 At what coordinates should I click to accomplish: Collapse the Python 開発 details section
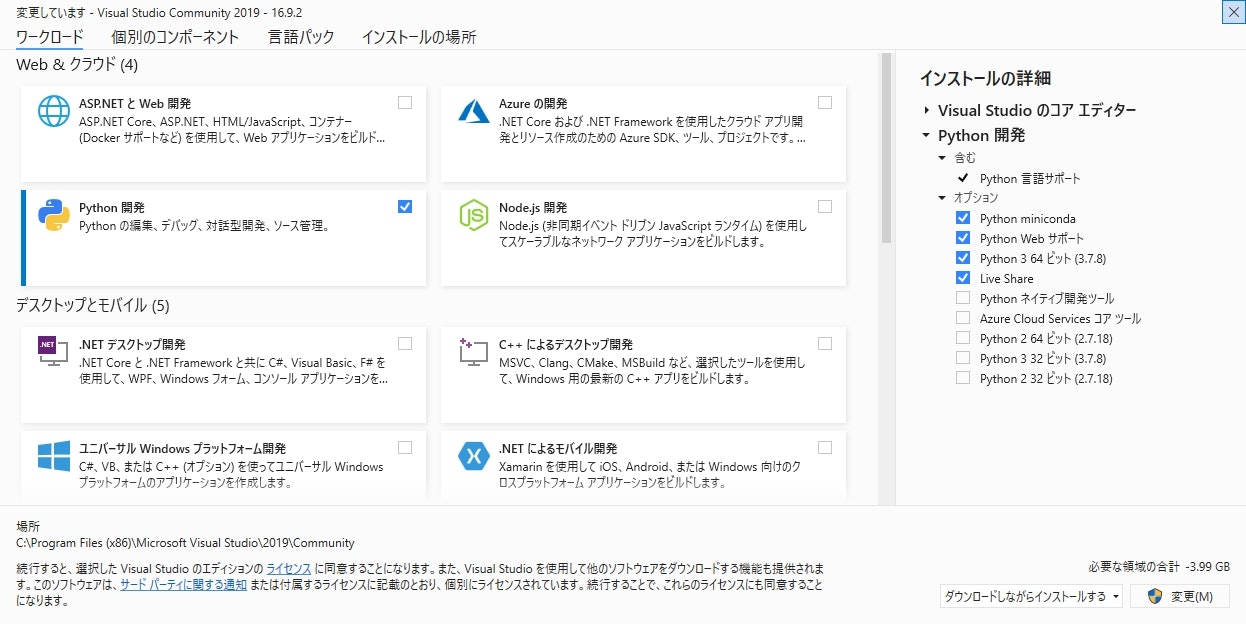coord(927,135)
